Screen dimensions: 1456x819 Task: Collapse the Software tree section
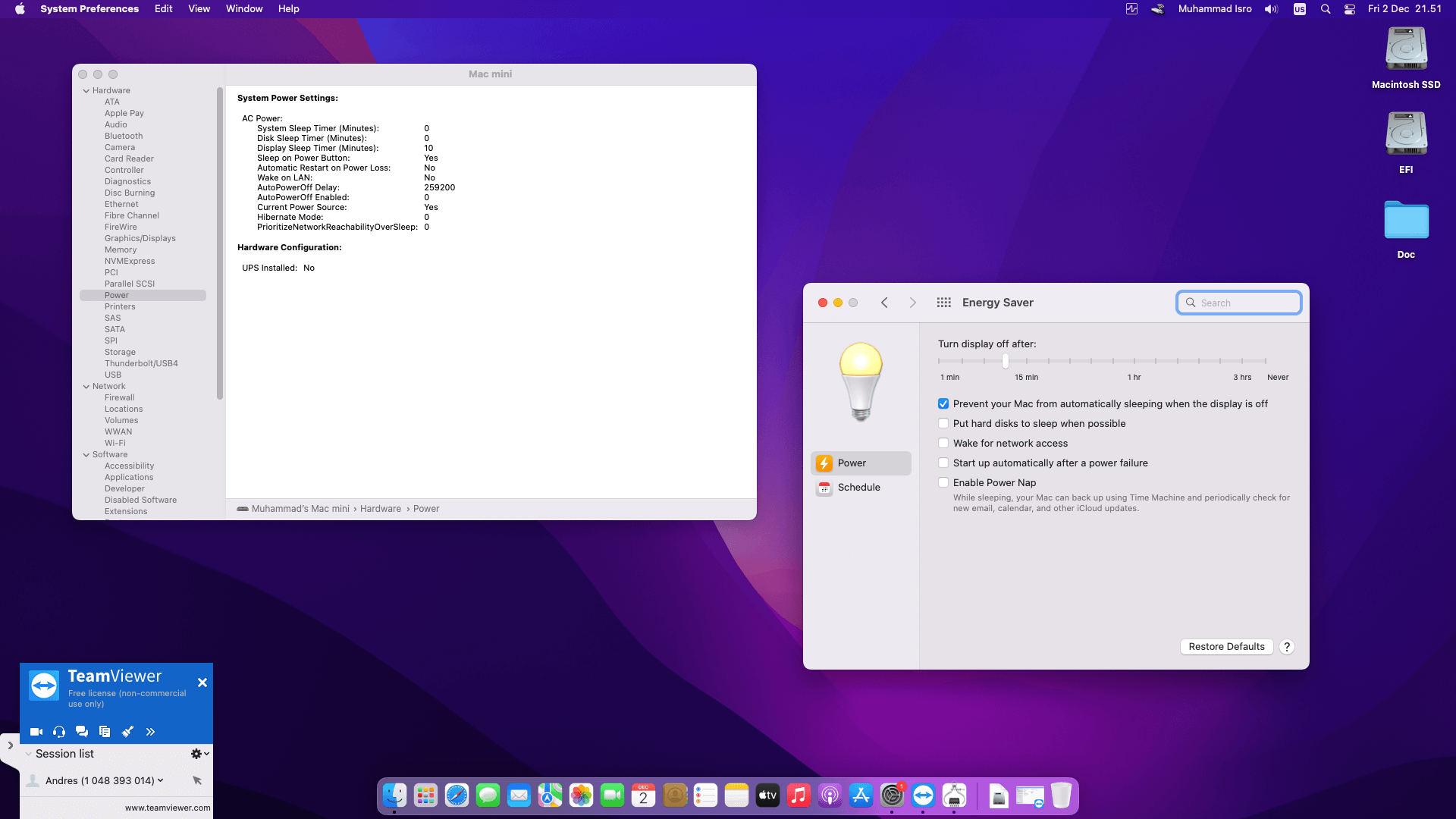(86, 455)
